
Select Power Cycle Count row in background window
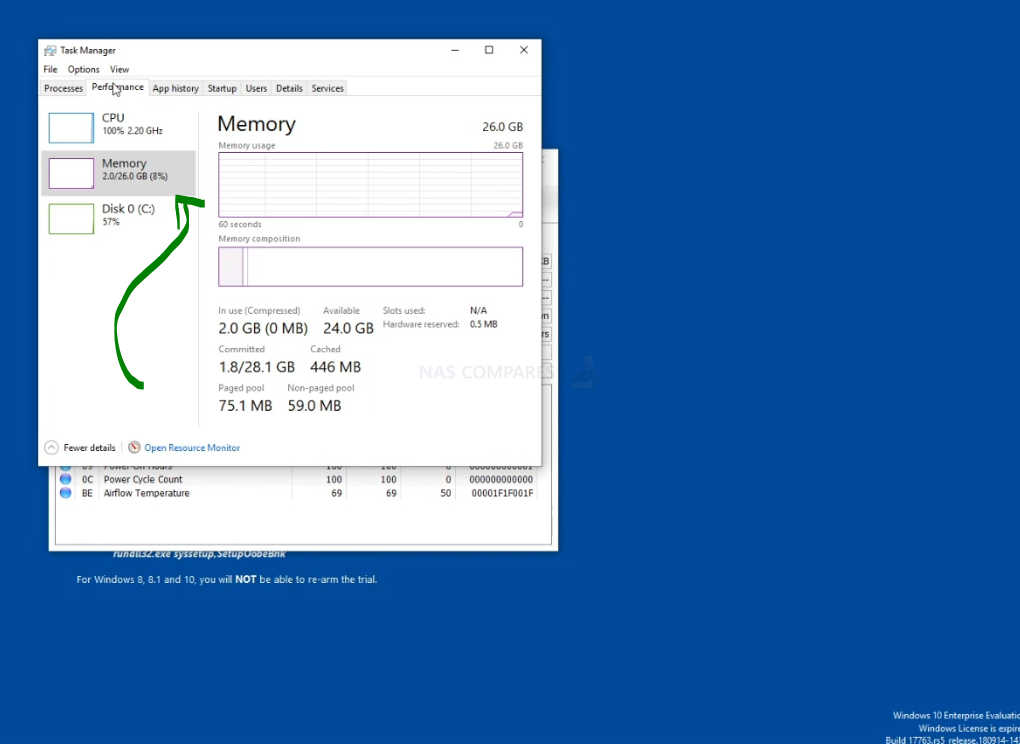(x=296, y=479)
